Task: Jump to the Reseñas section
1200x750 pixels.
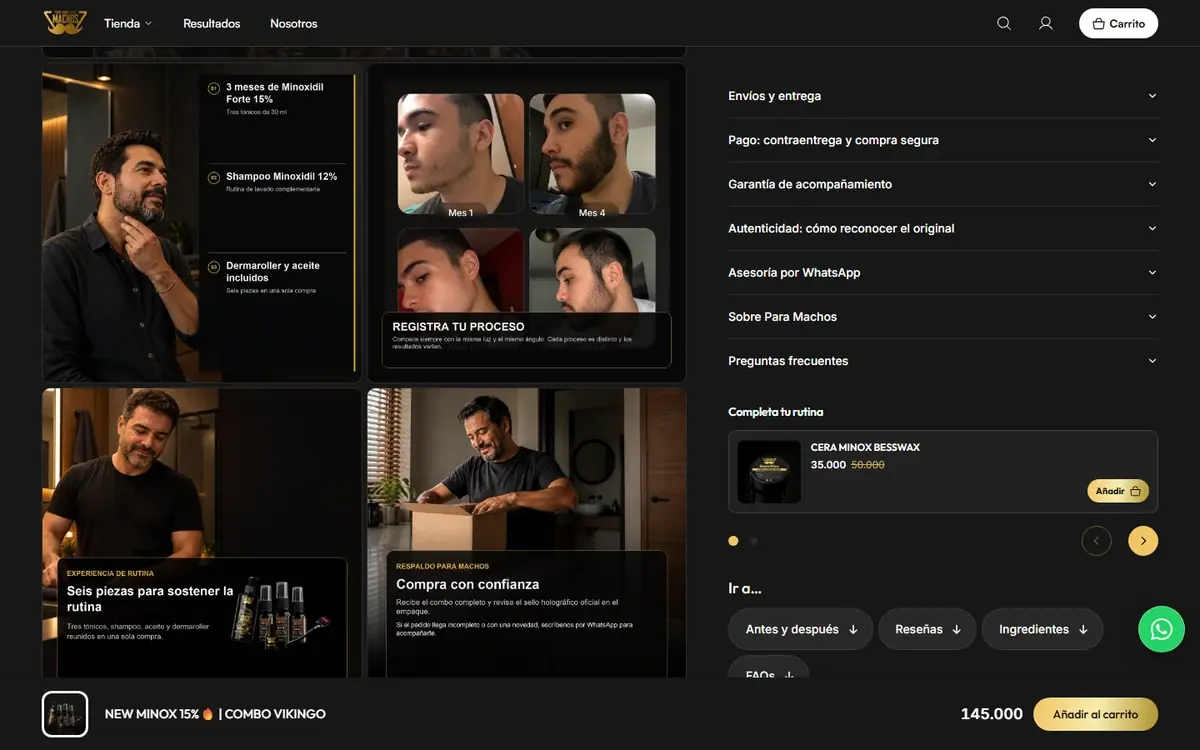Action: click(928, 629)
